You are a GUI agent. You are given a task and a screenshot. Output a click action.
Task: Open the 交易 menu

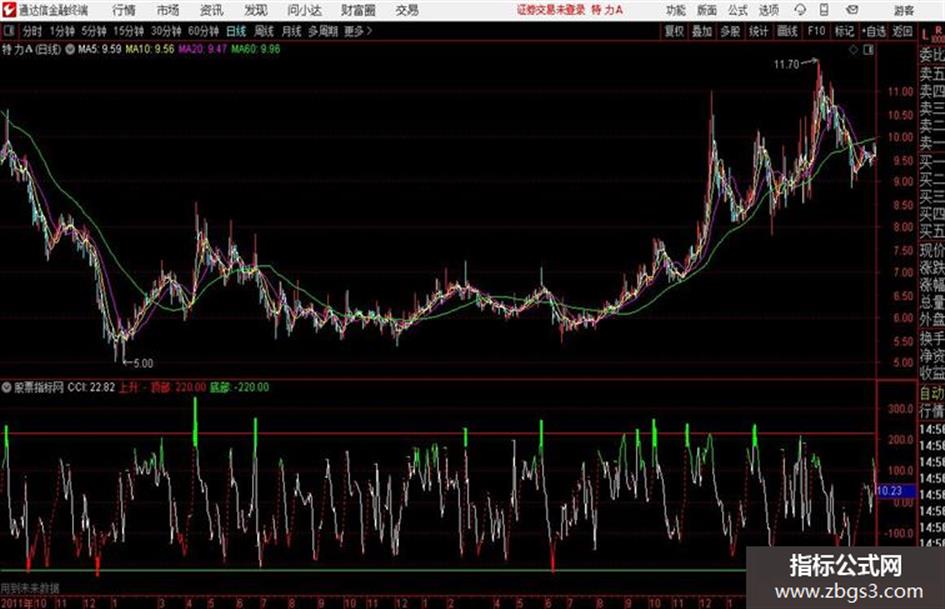point(407,10)
